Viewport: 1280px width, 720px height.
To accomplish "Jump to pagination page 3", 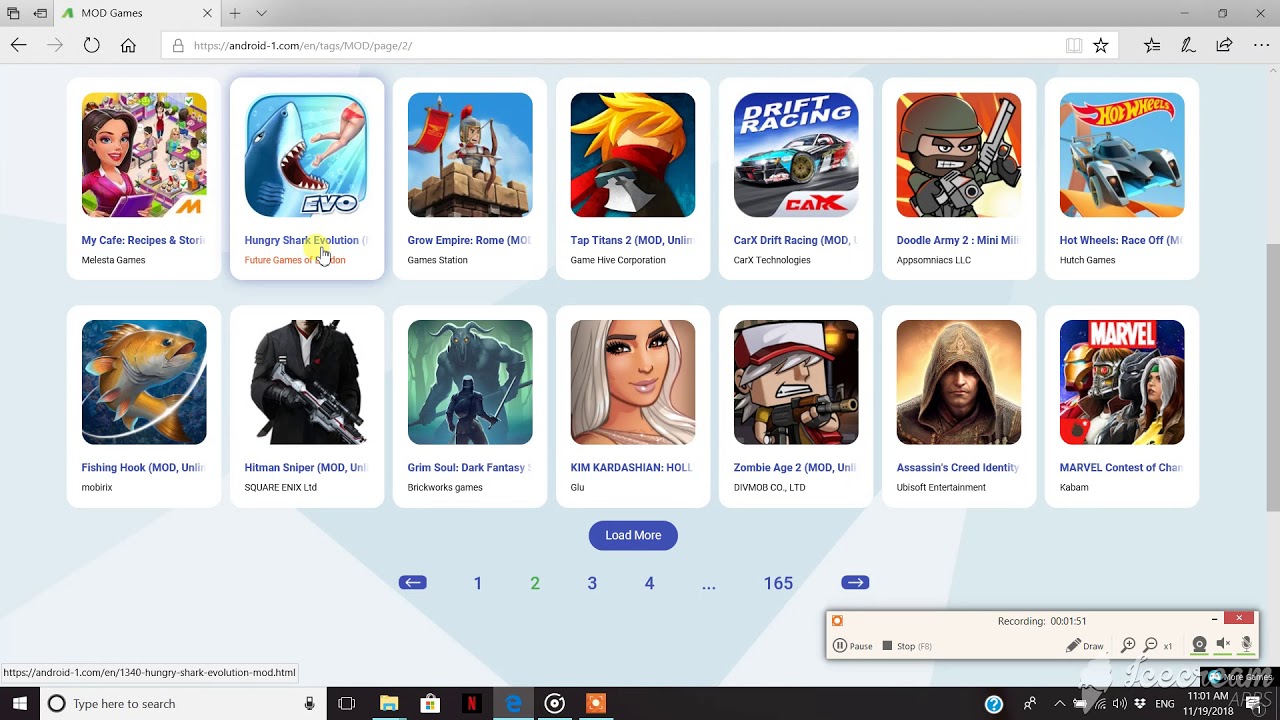I will pos(592,583).
